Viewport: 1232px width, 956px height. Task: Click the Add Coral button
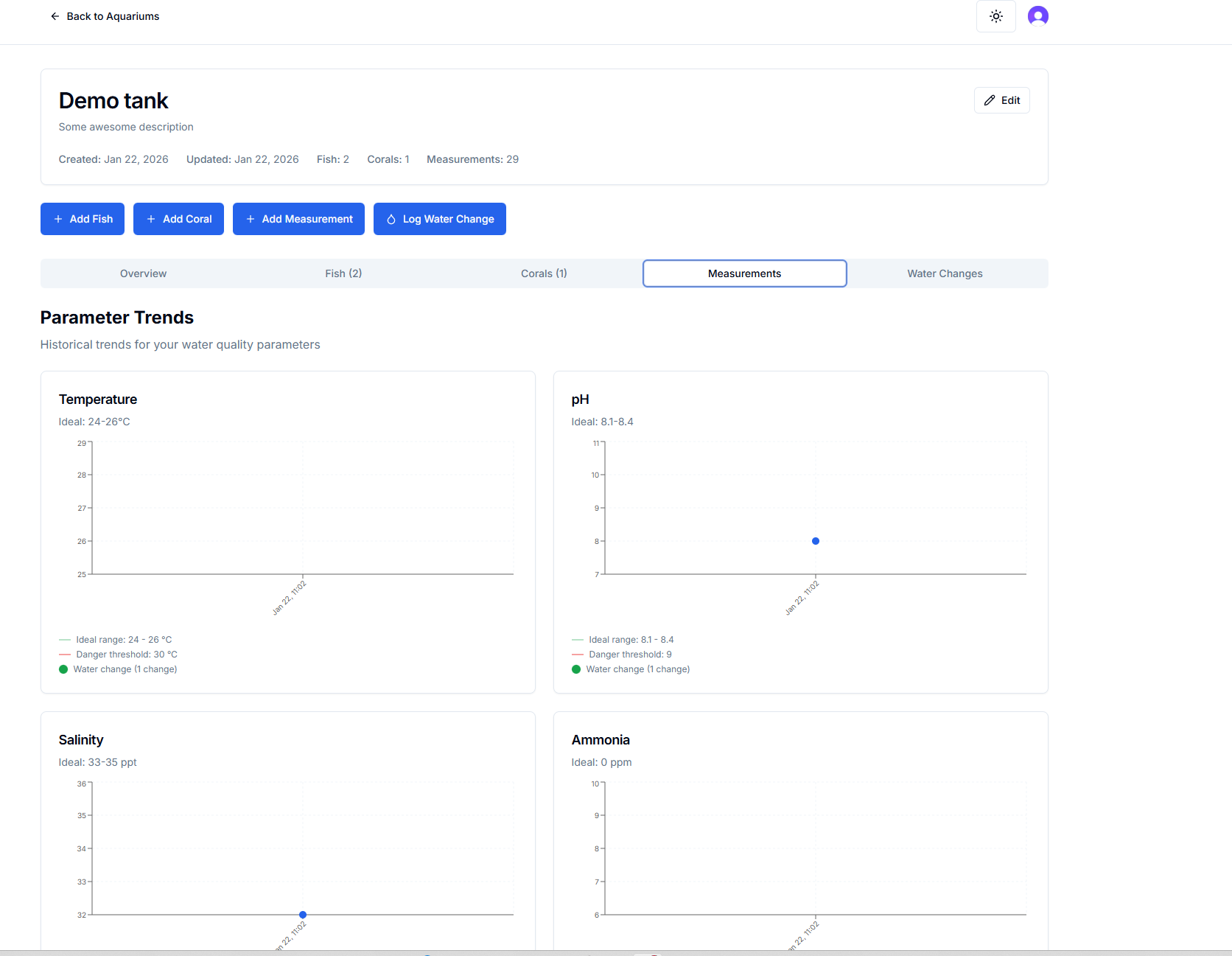pyautogui.click(x=178, y=219)
